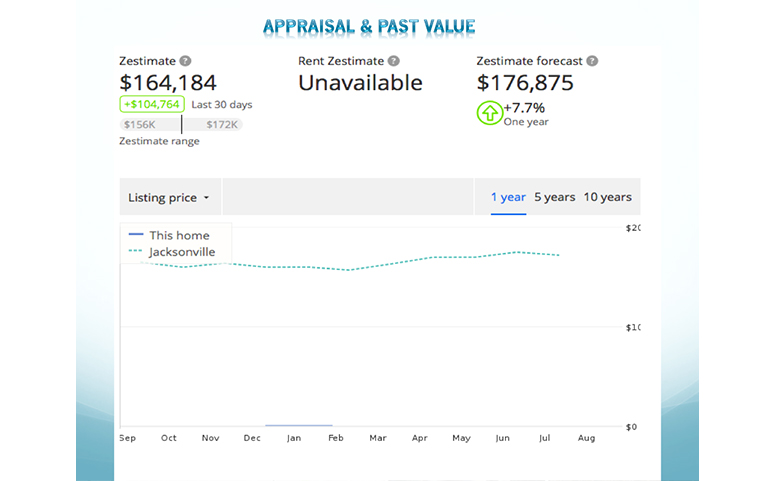770x481 pixels.
Task: Show the 10 years chart range
Action: tap(607, 197)
